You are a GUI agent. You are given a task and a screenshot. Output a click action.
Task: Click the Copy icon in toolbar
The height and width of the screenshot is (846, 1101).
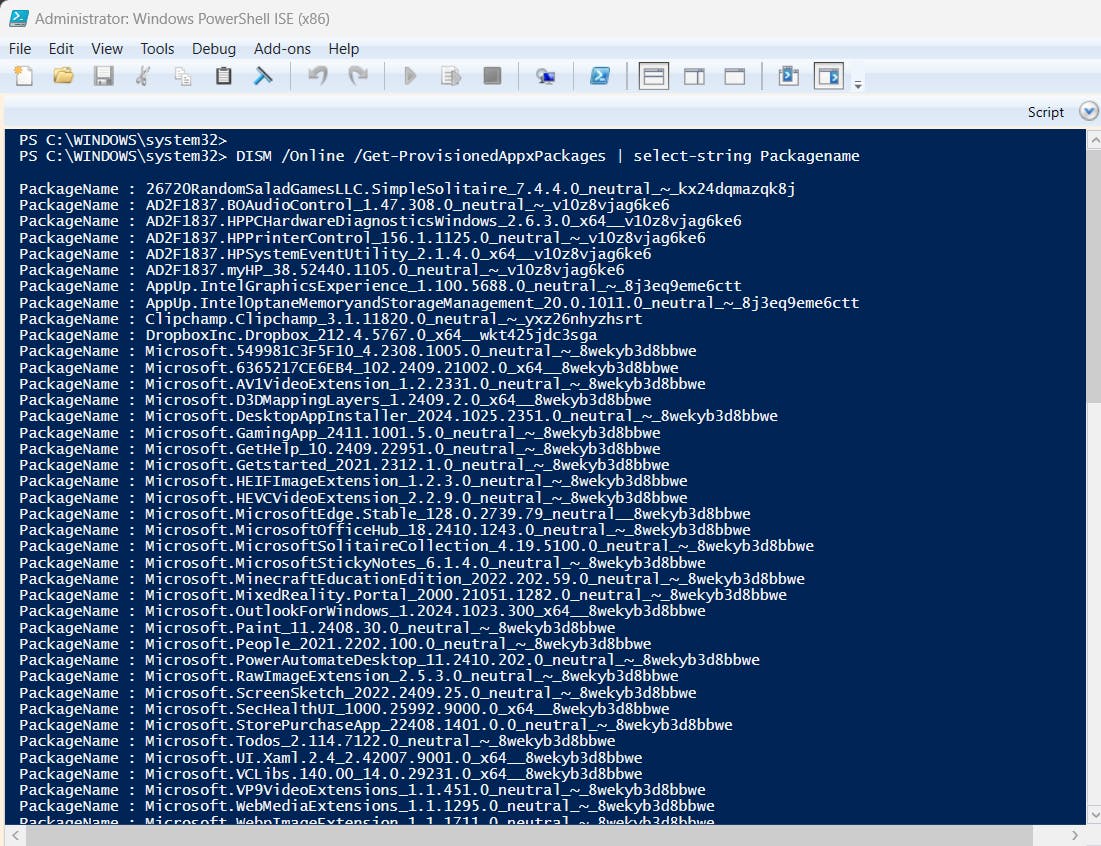[183, 76]
